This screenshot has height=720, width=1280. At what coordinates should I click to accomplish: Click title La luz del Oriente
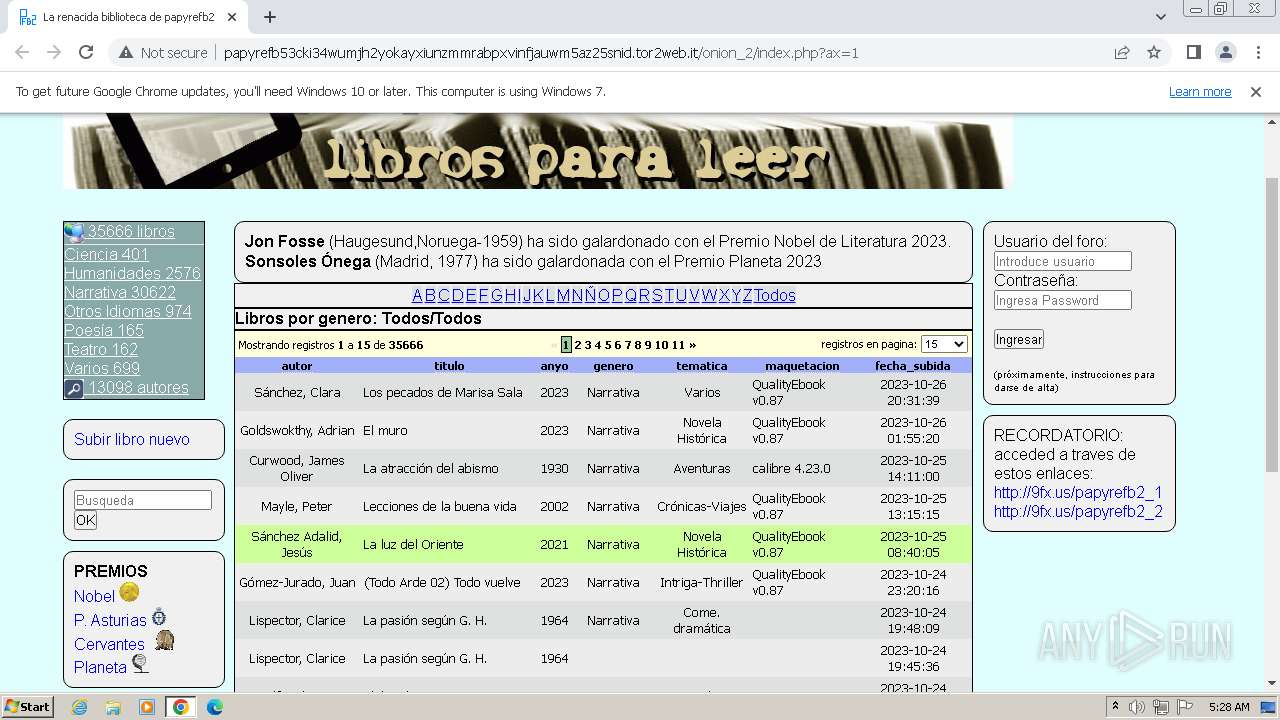coord(413,544)
